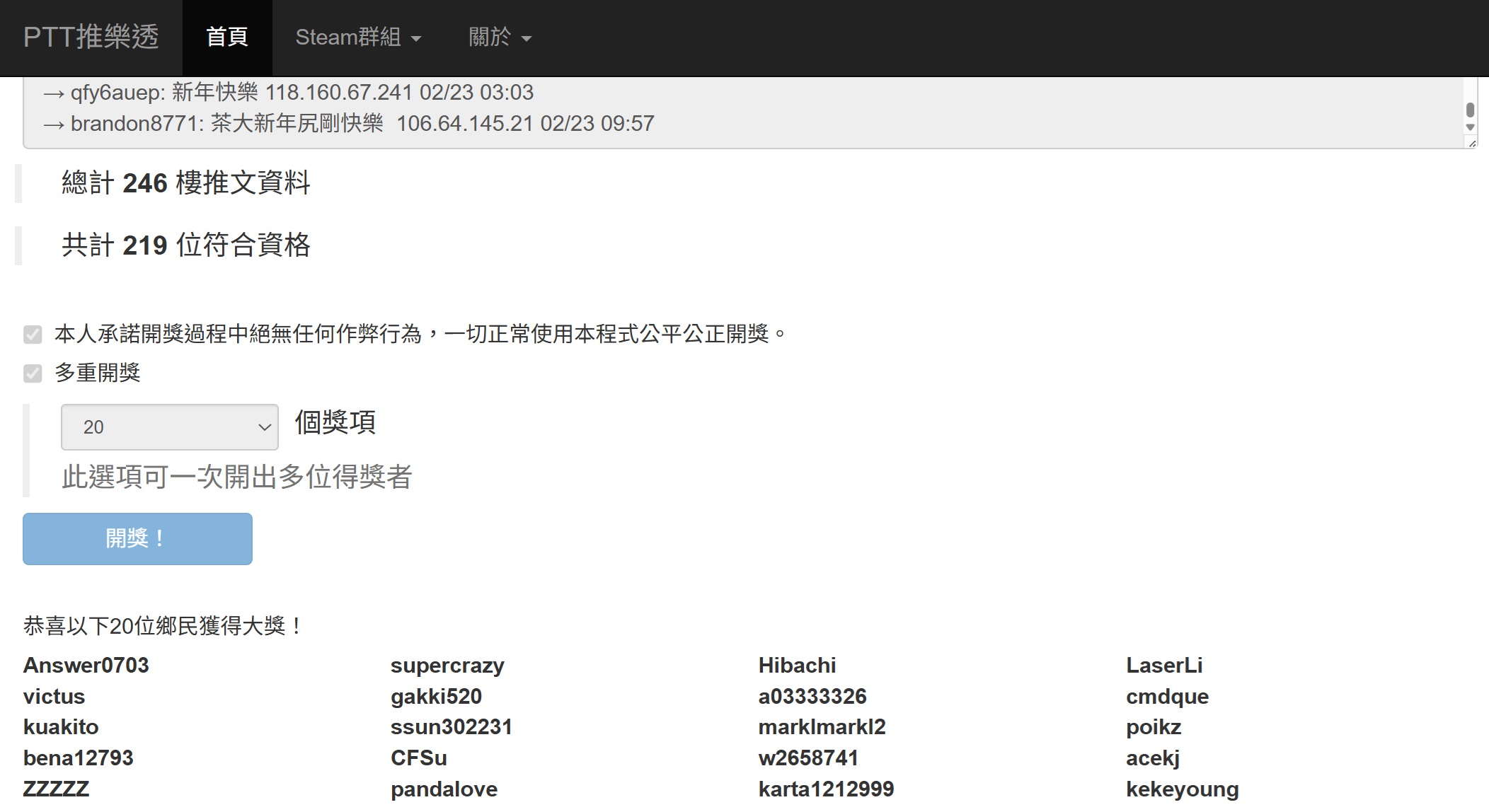Grab the textarea resize handle corner

click(1471, 143)
